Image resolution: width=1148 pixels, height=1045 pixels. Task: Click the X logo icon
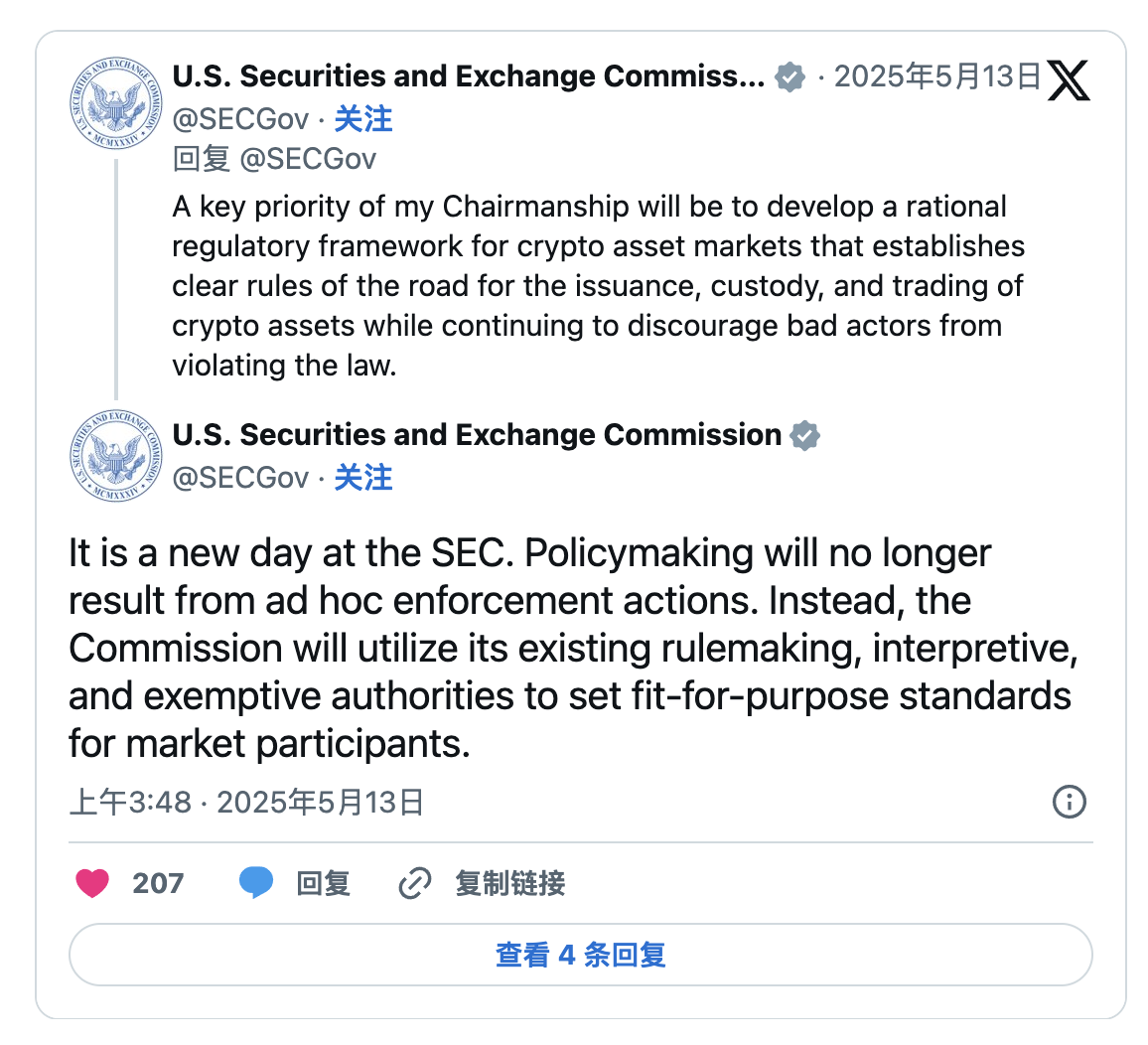[x=1069, y=79]
